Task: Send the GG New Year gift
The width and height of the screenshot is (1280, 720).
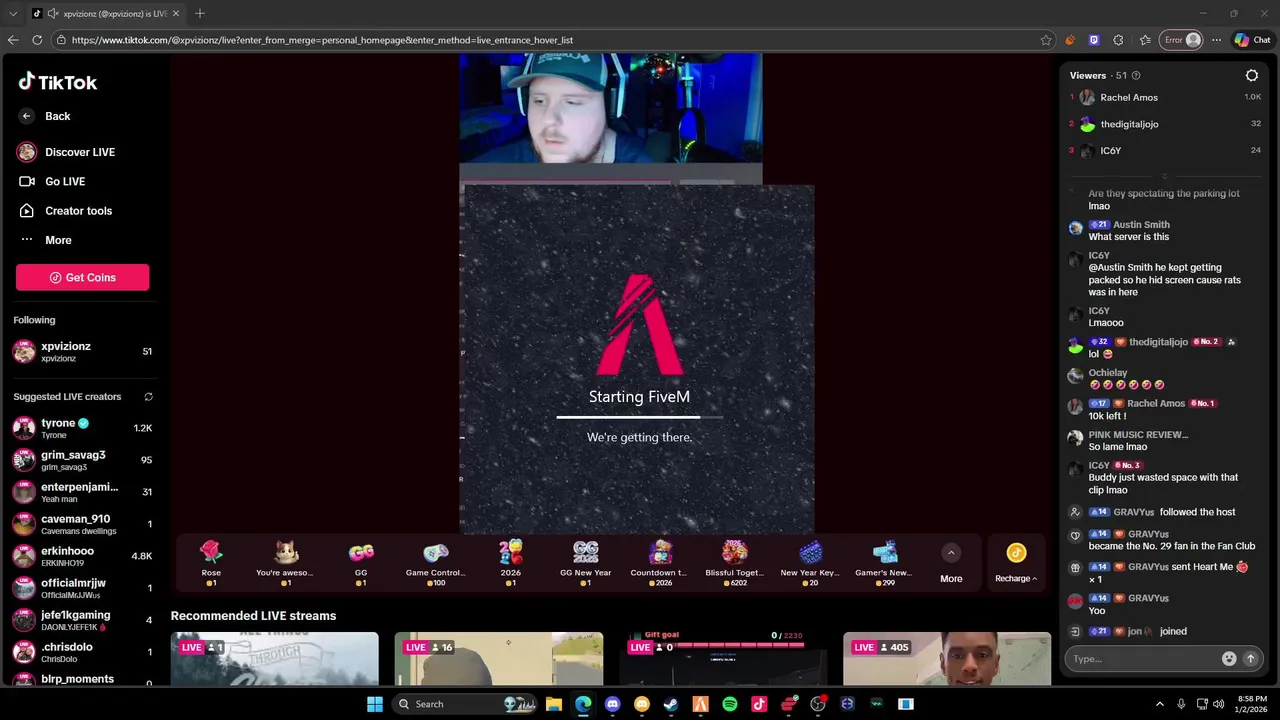Action: pyautogui.click(x=586, y=563)
